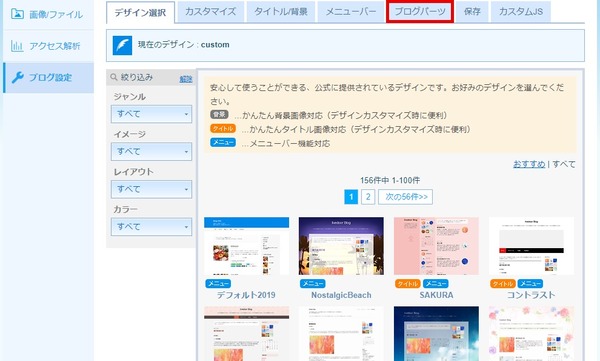Click the すべて sort link
600x361 pixels.
point(564,164)
